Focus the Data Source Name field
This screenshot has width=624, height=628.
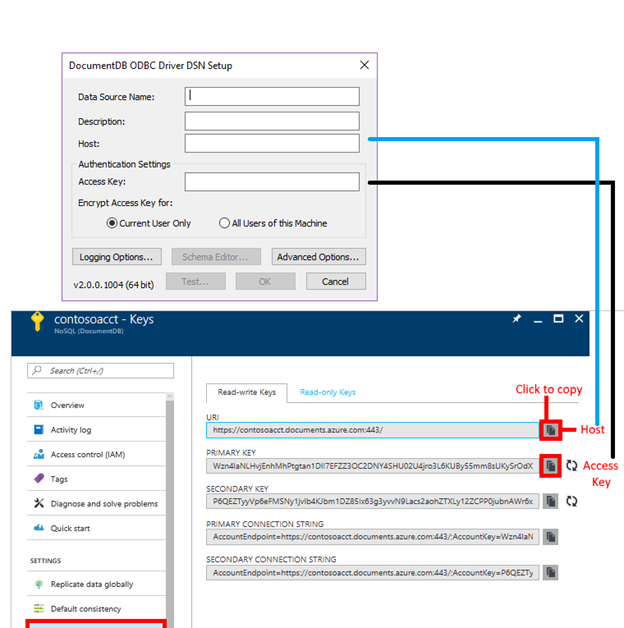click(272, 97)
